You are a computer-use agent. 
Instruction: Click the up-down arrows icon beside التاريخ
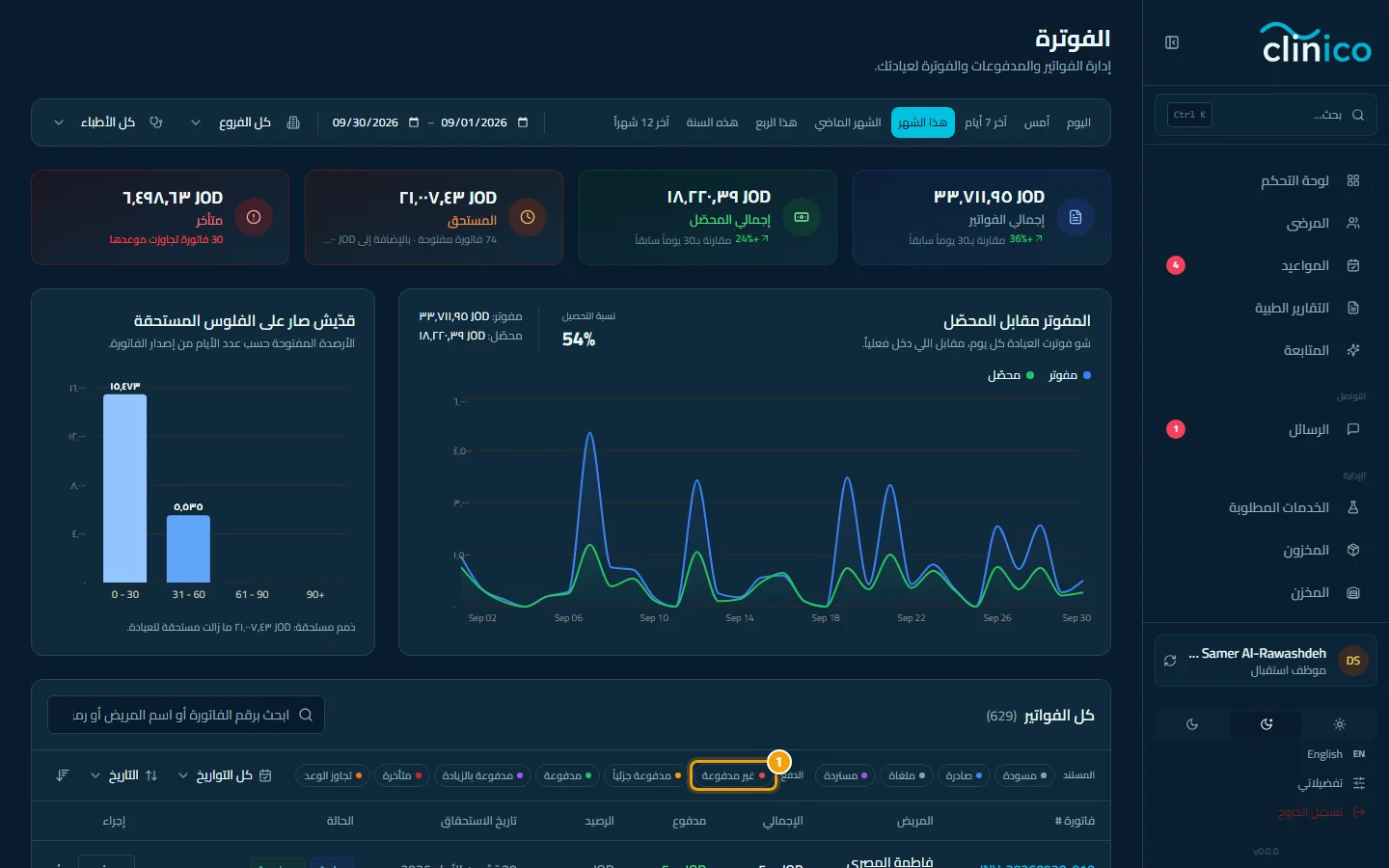point(151,775)
